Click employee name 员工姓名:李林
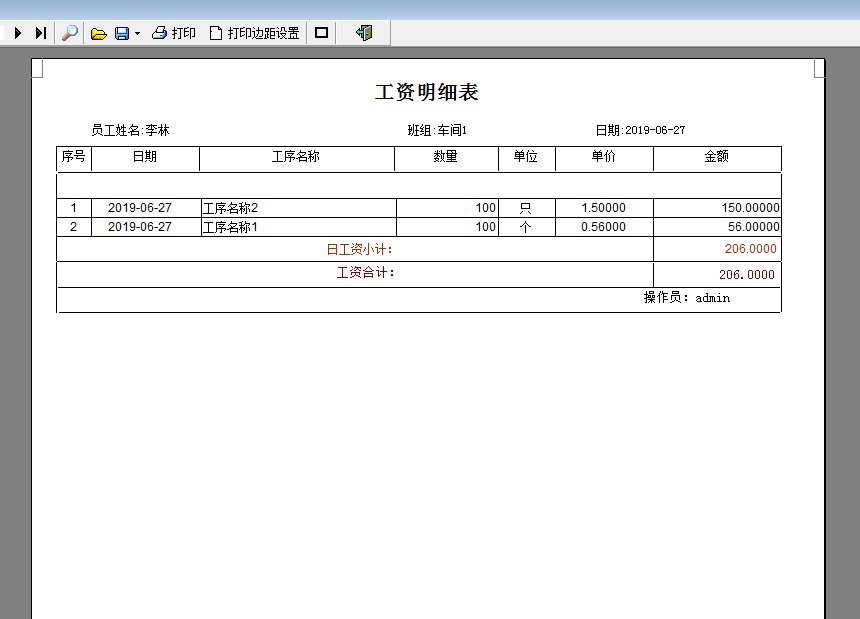Image resolution: width=860 pixels, height=619 pixels. pyautogui.click(x=131, y=130)
